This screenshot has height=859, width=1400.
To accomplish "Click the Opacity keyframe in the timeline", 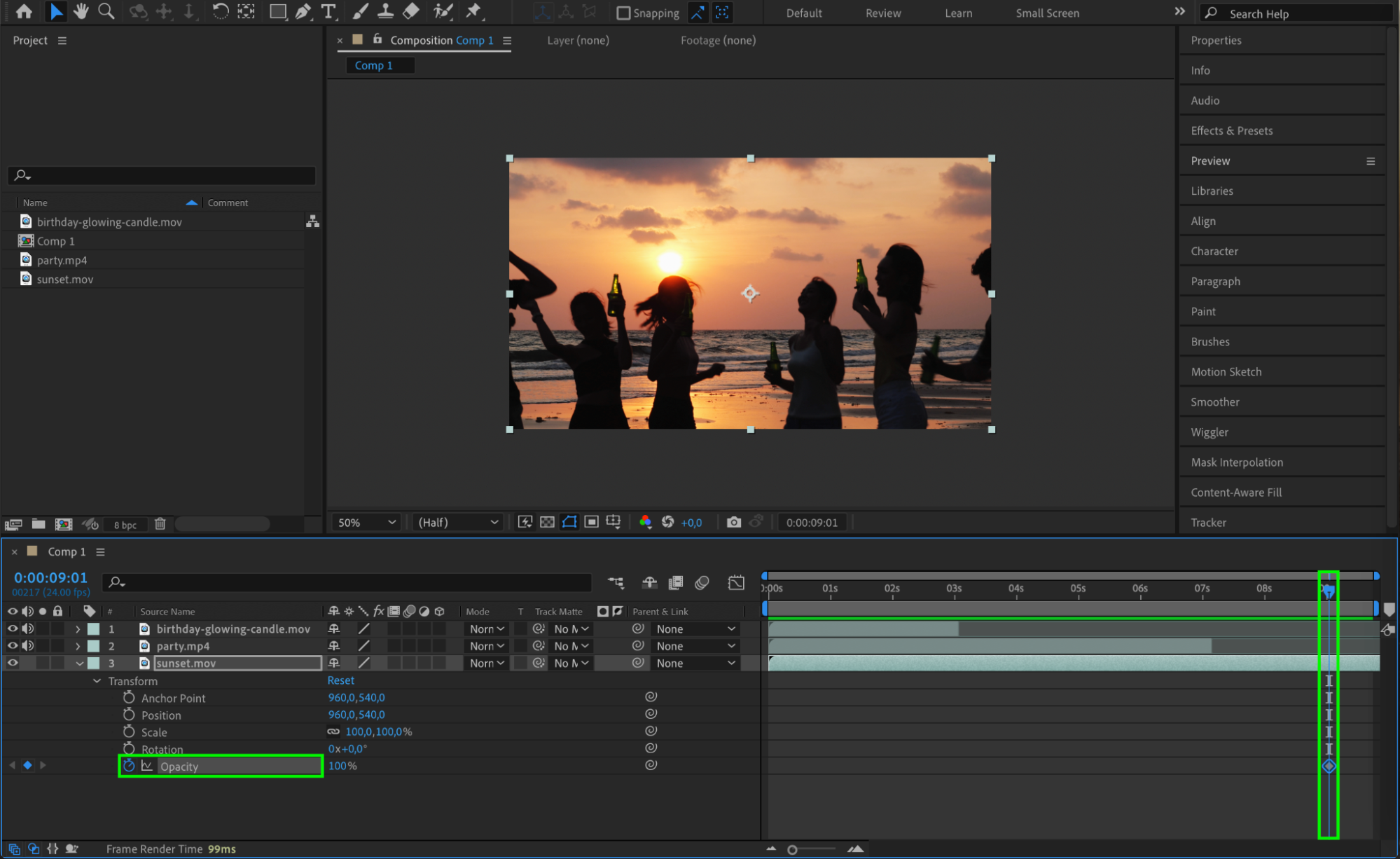I will coord(1328,766).
